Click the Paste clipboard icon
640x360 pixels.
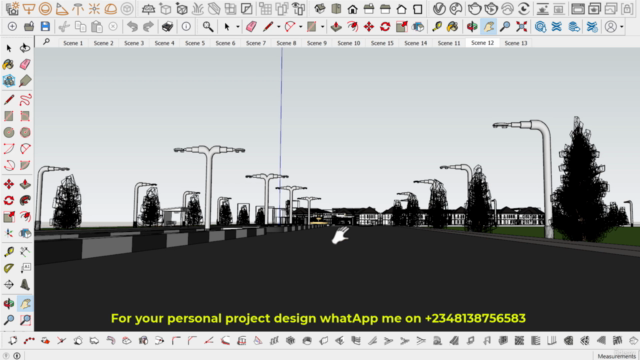pos(97,27)
